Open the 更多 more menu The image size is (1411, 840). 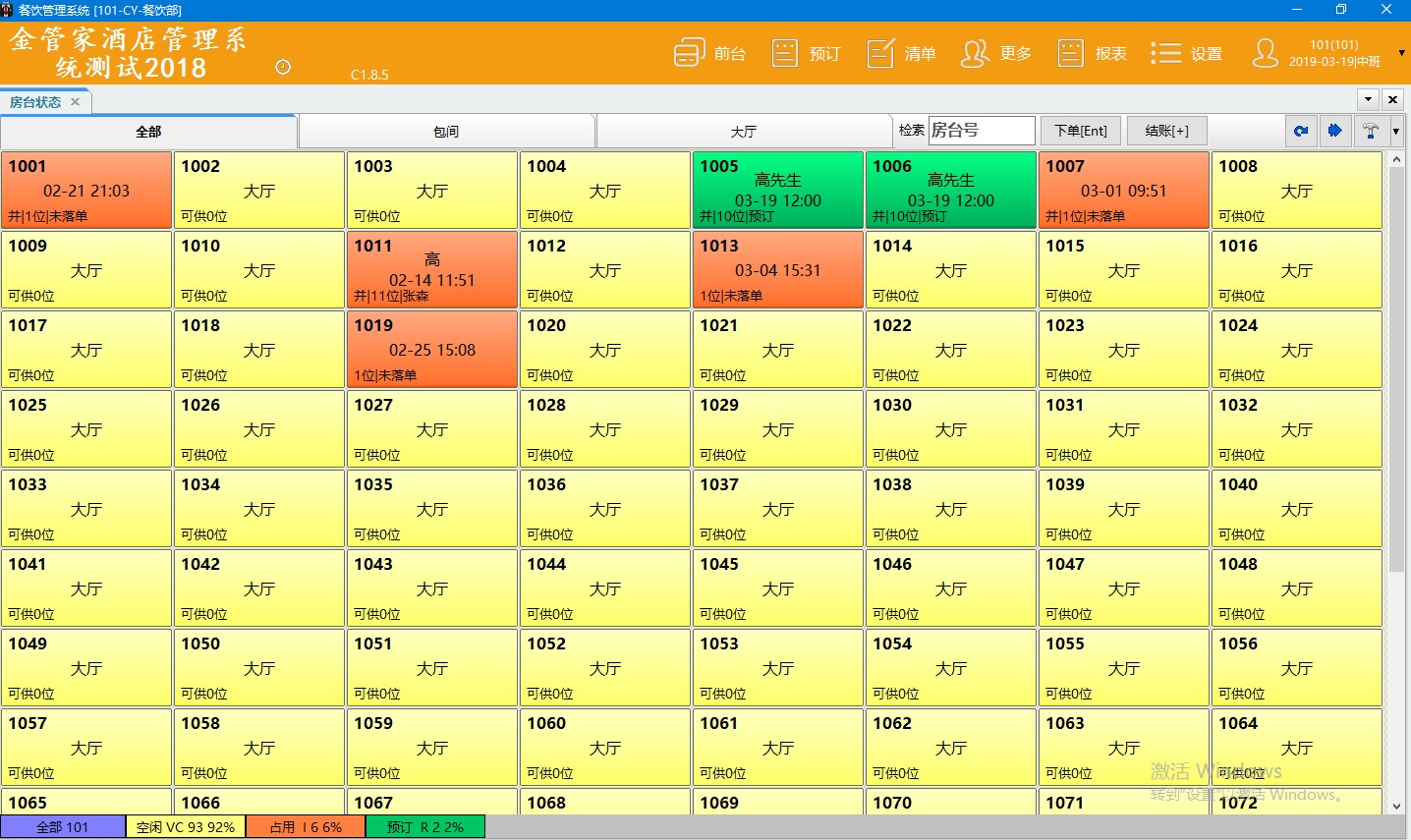(996, 53)
